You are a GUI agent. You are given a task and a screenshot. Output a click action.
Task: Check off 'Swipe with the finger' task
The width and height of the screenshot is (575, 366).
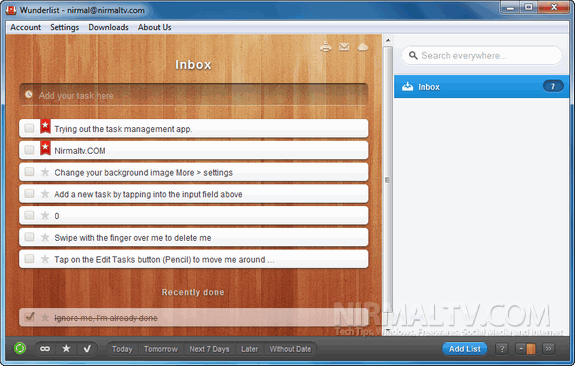click(29, 237)
